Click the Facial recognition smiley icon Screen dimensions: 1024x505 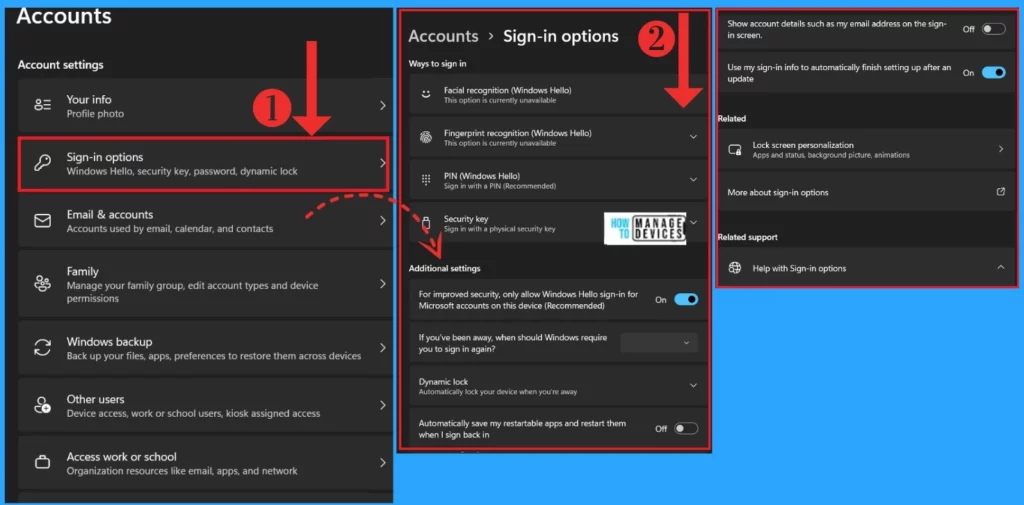tap(426, 94)
